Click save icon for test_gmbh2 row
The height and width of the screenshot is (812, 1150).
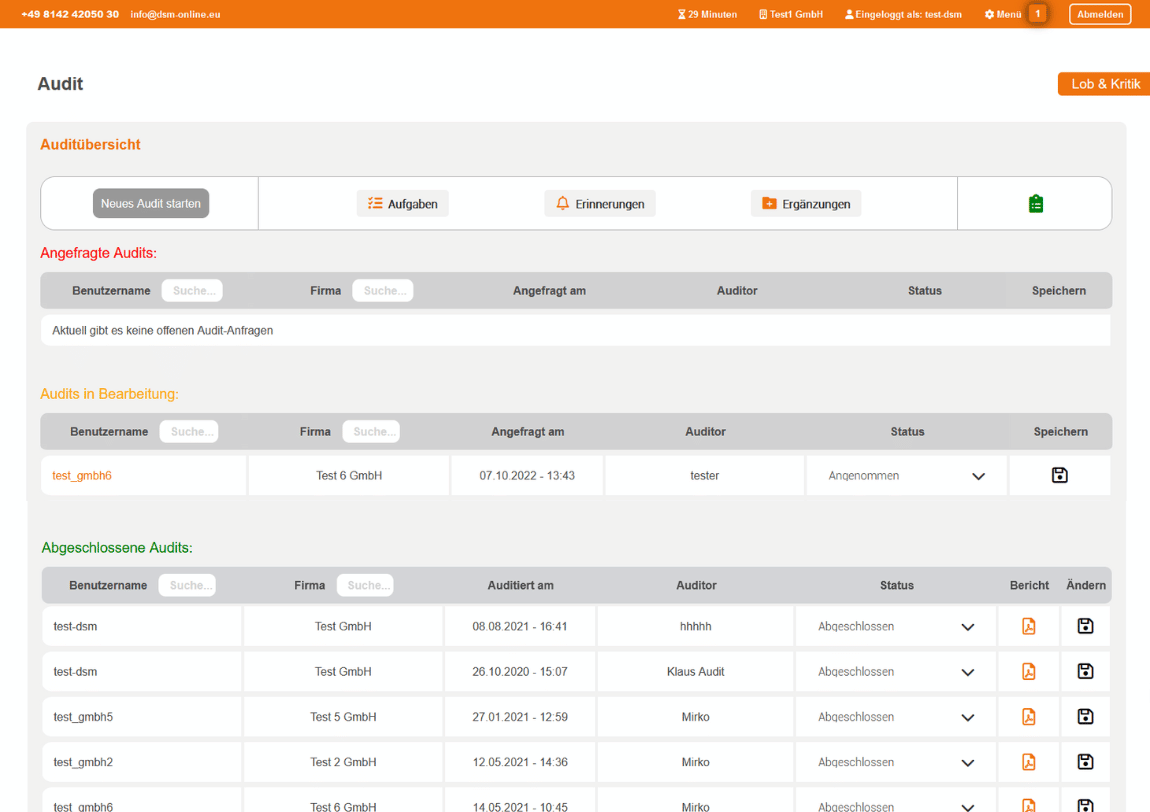(1085, 762)
